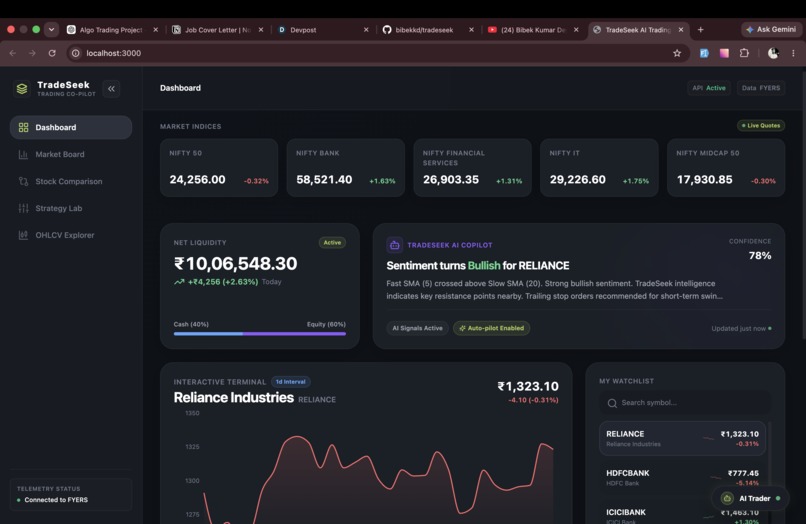Viewport: 806px width, 524px height.
Task: Click the Net Liquidity Active badge
Action: (332, 242)
